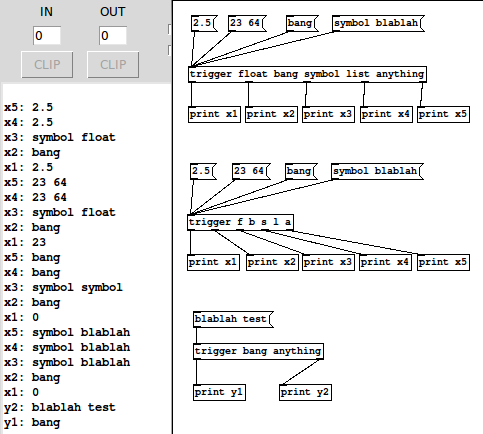Viewport: 483px width, 434px height.
Task: Click console line 'x5: bang'
Action: pyautogui.click(x=32, y=257)
